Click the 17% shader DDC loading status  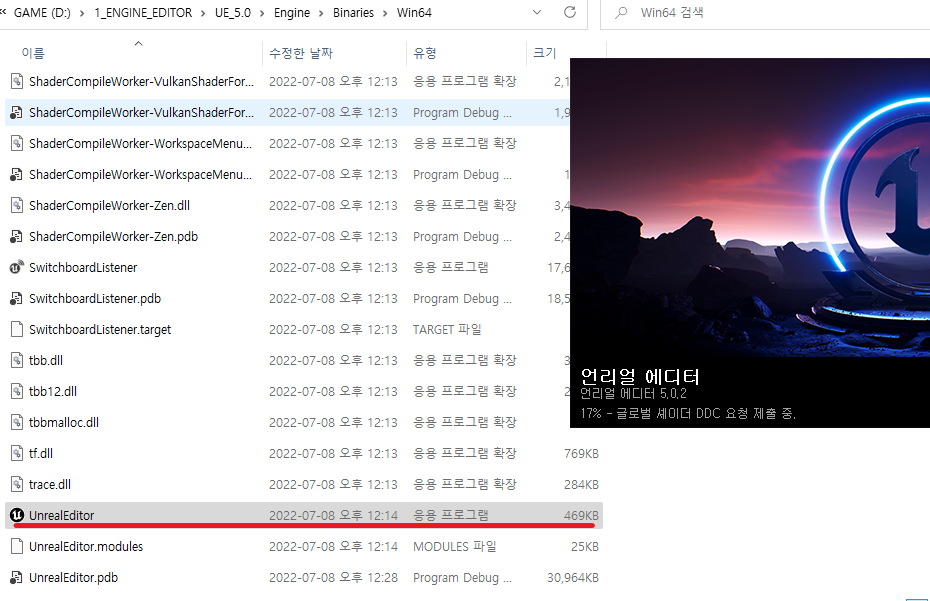click(x=688, y=413)
